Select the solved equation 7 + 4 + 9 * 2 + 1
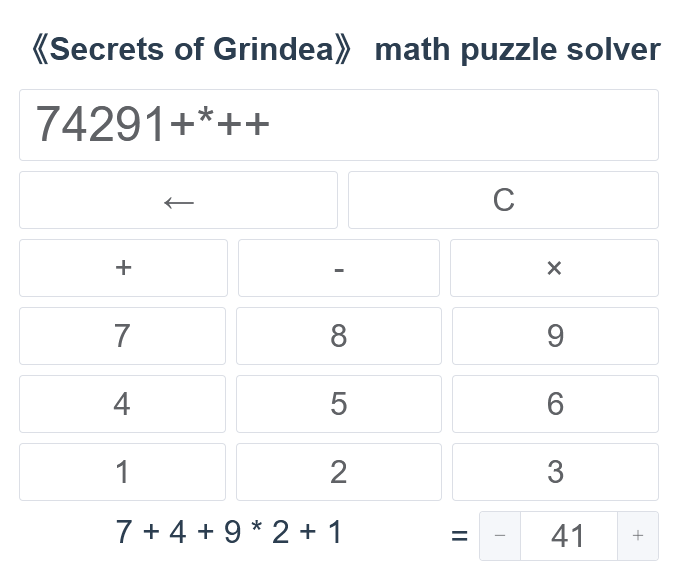 (x=229, y=532)
